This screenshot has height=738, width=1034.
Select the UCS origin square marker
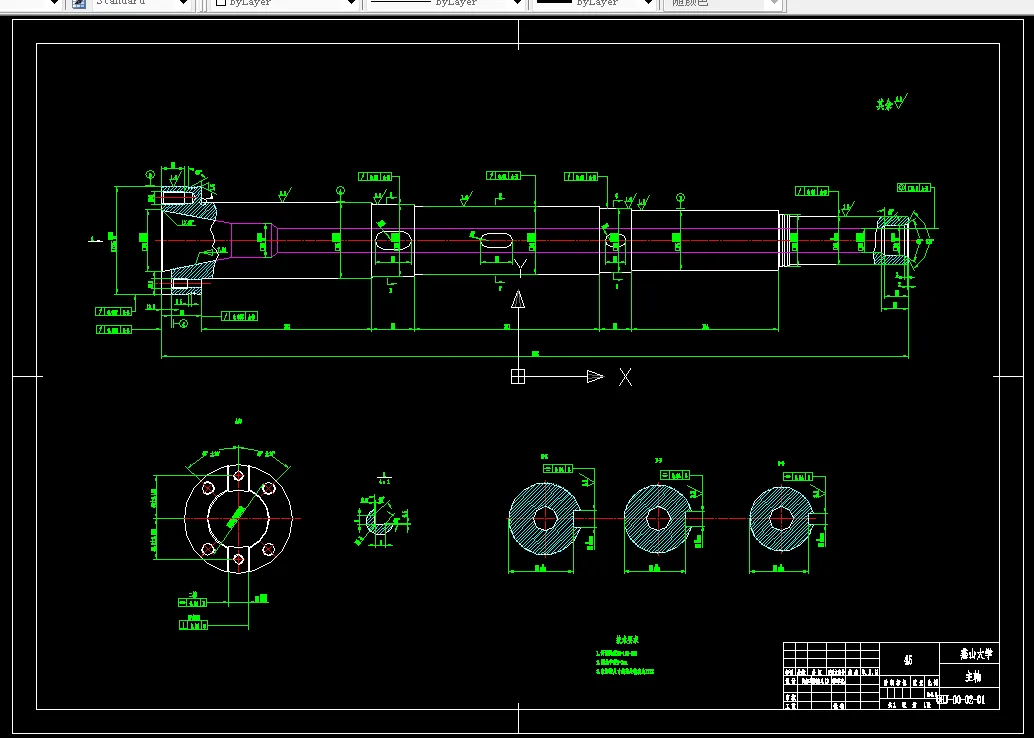pyautogui.click(x=518, y=377)
